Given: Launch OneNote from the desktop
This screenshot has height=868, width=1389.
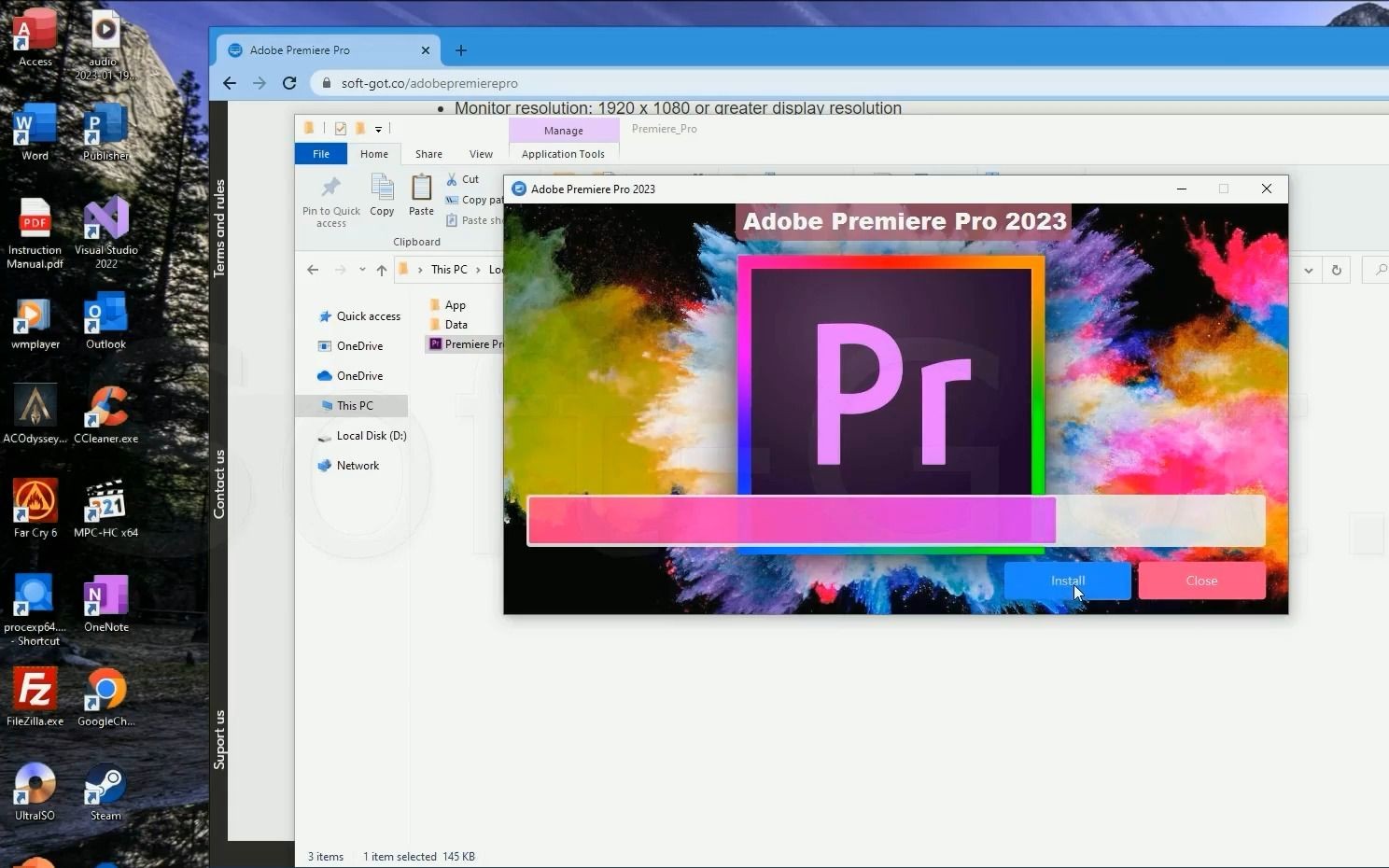Looking at the screenshot, I should click(x=105, y=604).
